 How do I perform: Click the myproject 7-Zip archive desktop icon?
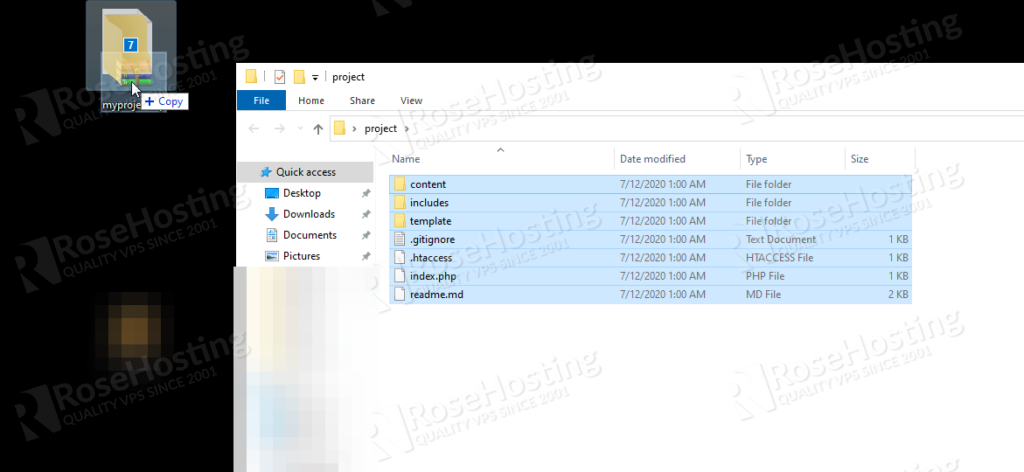pyautogui.click(x=131, y=55)
